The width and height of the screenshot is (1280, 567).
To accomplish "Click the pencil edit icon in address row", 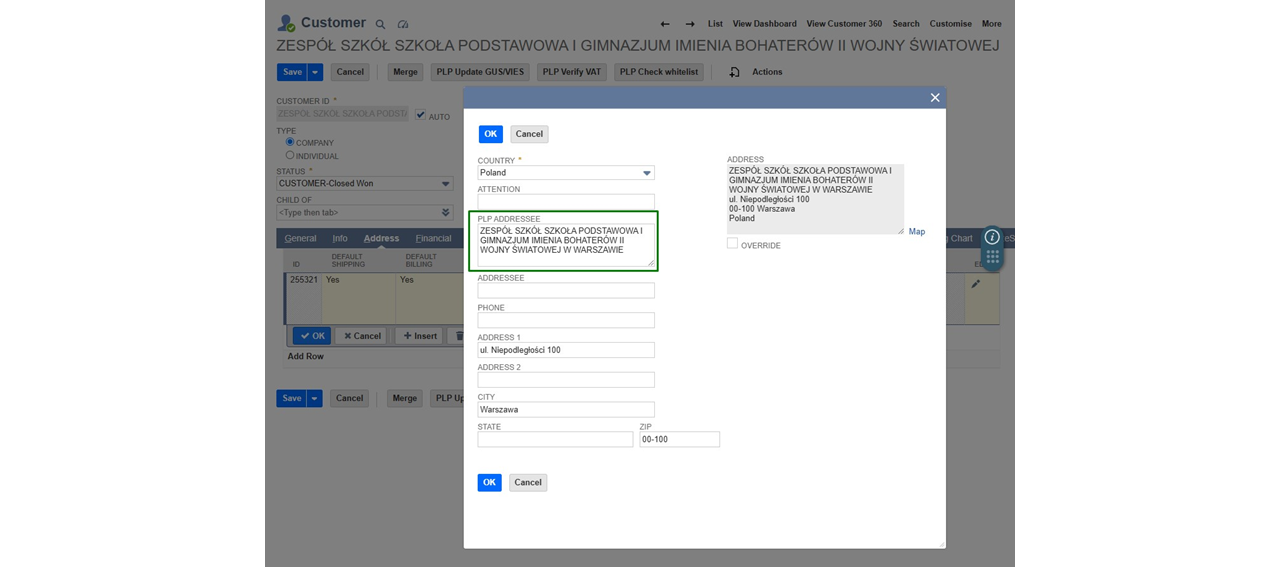I will [x=976, y=284].
